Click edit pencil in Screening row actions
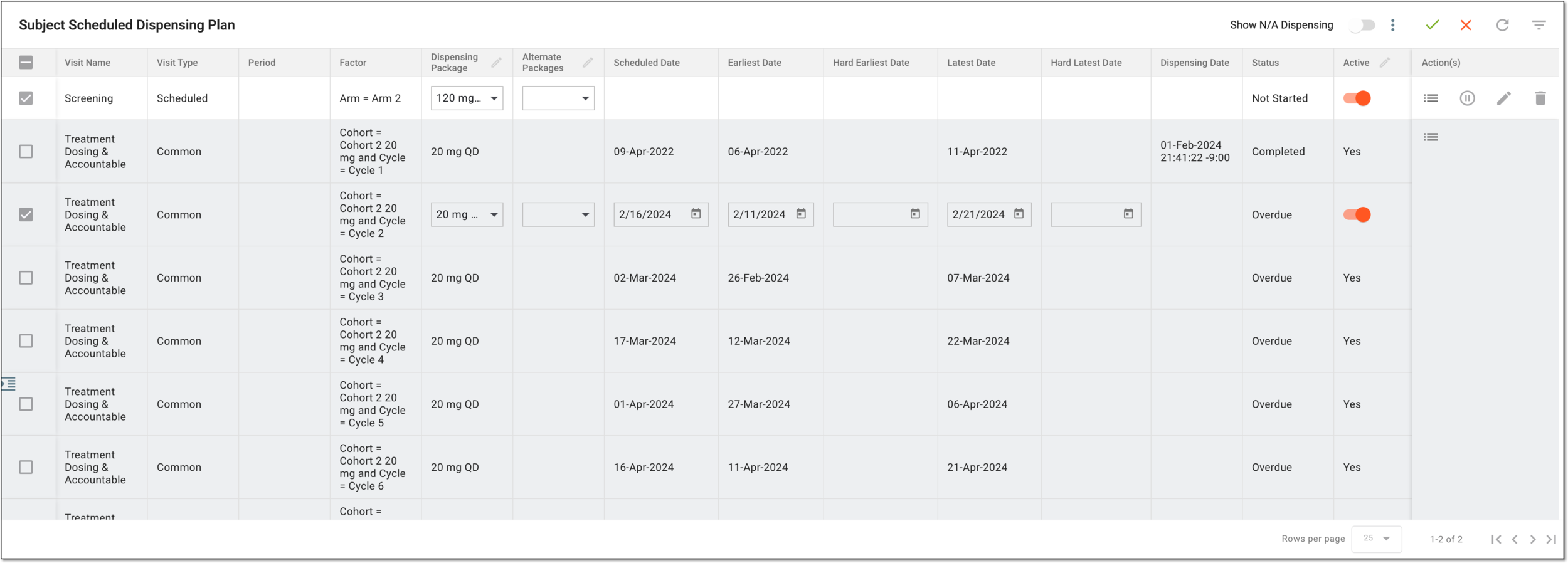This screenshot has width=1568, height=563. coord(1503,98)
